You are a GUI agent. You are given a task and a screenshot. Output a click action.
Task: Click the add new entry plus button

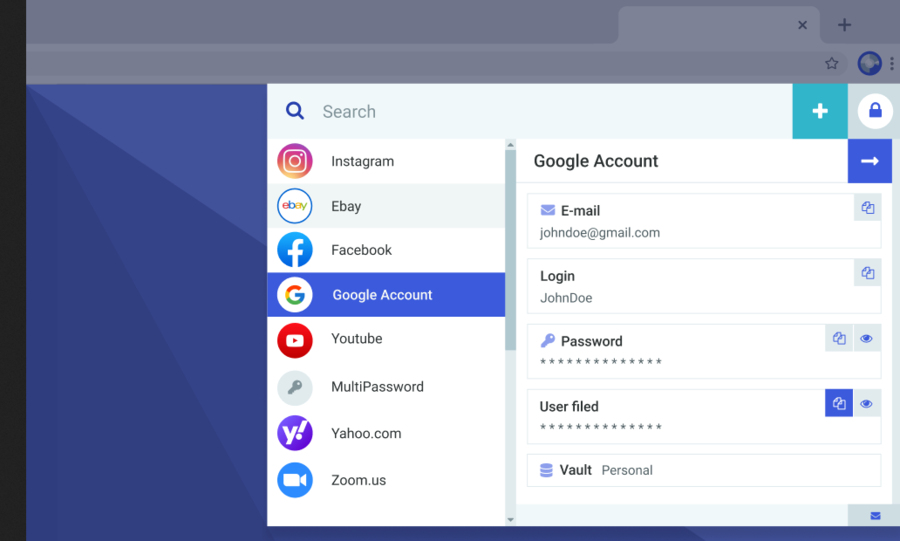click(x=820, y=111)
